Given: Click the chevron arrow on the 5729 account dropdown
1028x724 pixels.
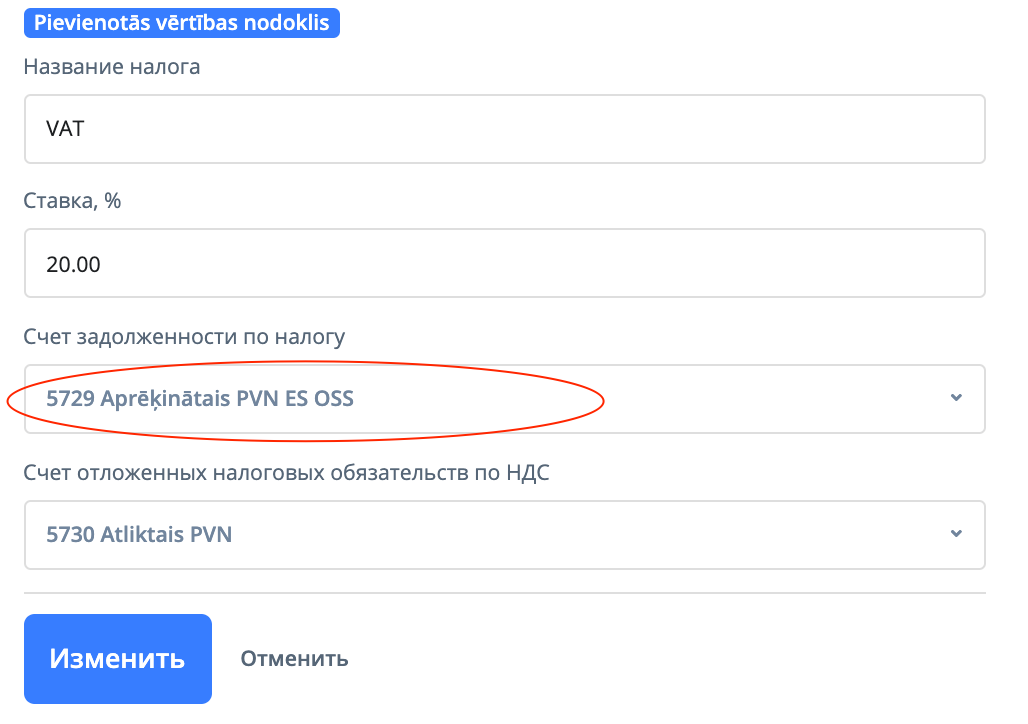Looking at the screenshot, I should [956, 398].
